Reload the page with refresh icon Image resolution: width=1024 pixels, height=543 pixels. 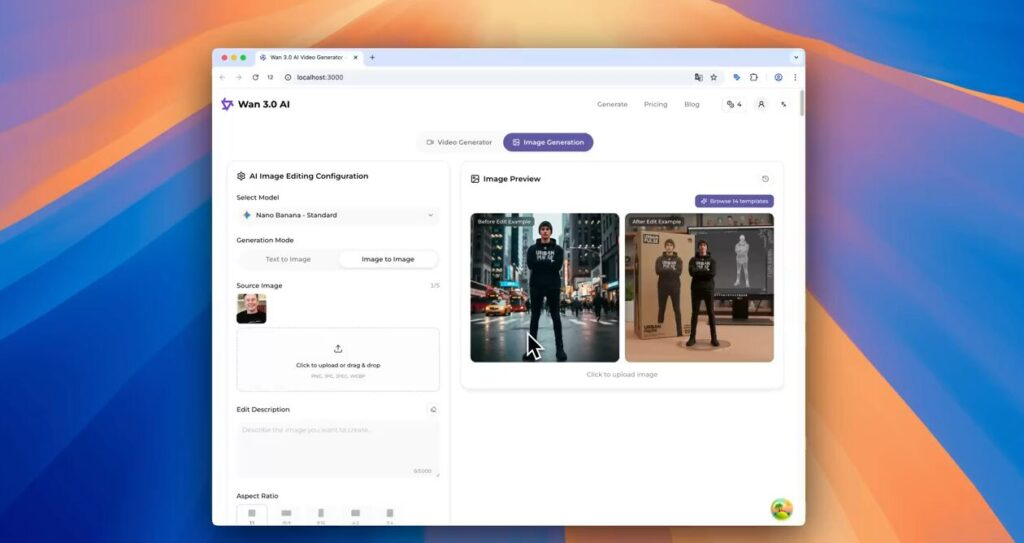[x=255, y=77]
